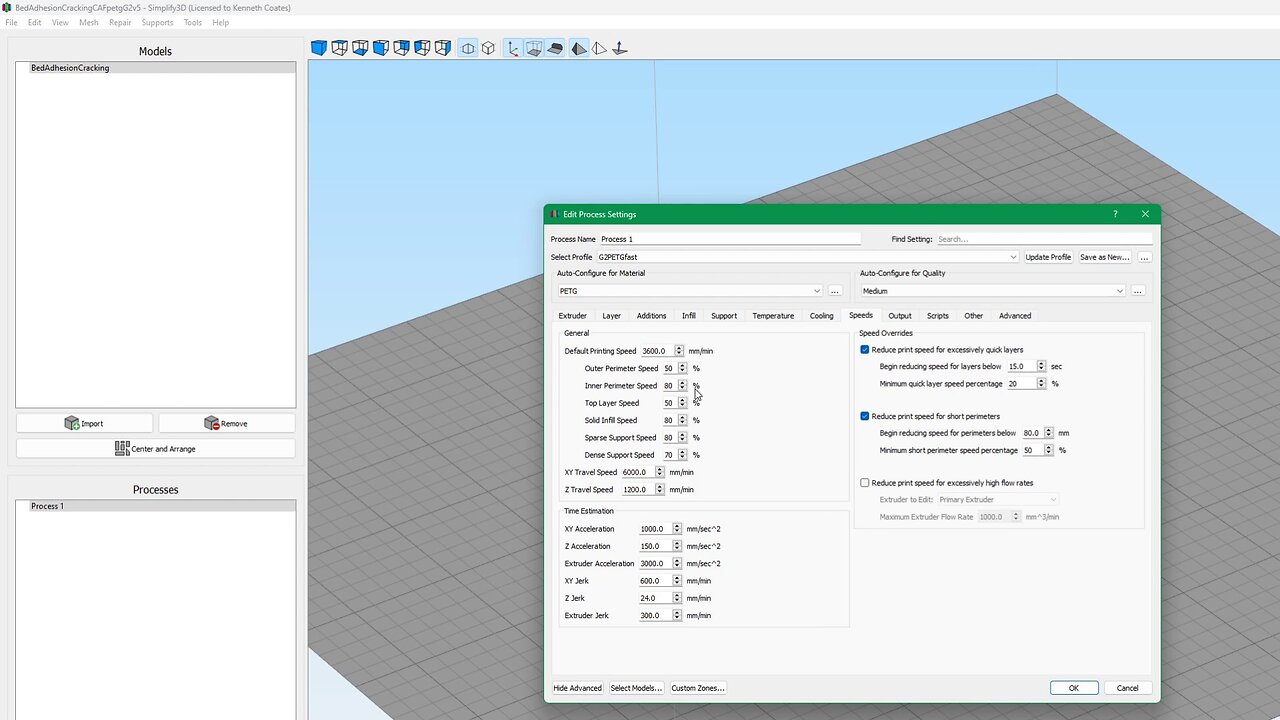Image resolution: width=1280 pixels, height=720 pixels.
Task: Open the Additions tab
Action: pyautogui.click(x=652, y=316)
